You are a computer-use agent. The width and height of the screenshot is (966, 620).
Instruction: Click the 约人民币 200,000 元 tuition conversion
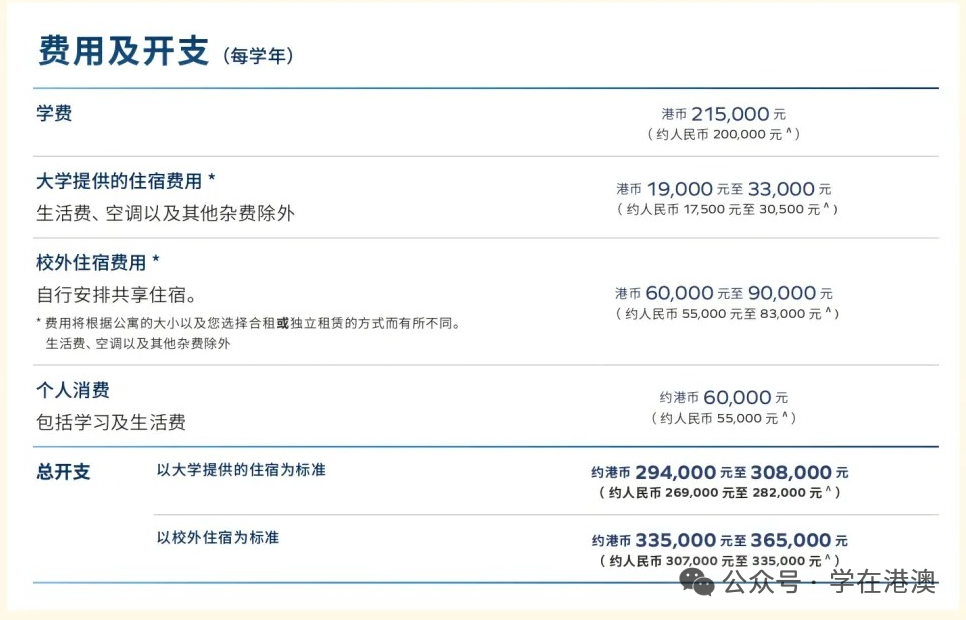point(723,134)
